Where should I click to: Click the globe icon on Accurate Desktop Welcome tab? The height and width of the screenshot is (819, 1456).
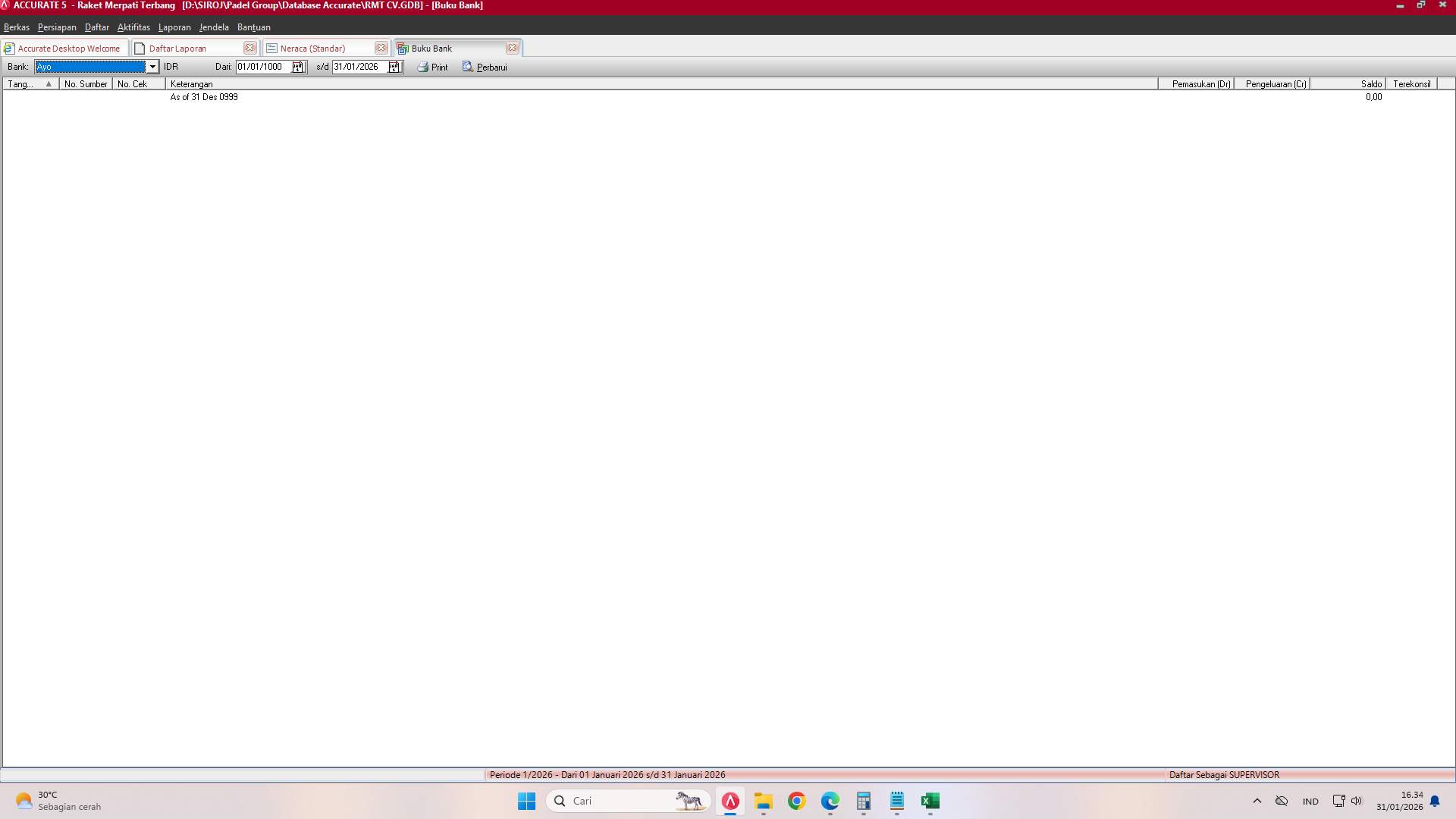coord(8,48)
